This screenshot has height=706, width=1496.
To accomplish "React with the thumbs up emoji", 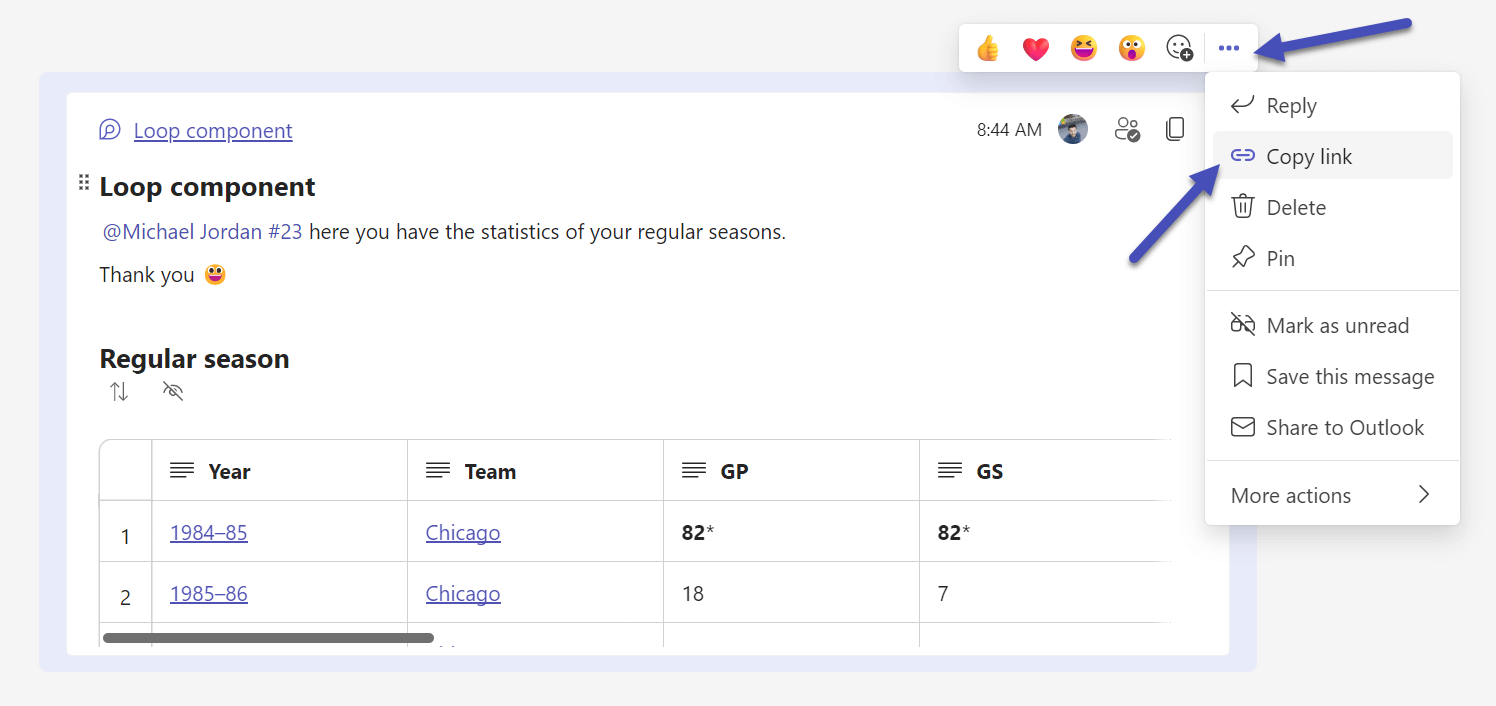I will click(x=988, y=48).
